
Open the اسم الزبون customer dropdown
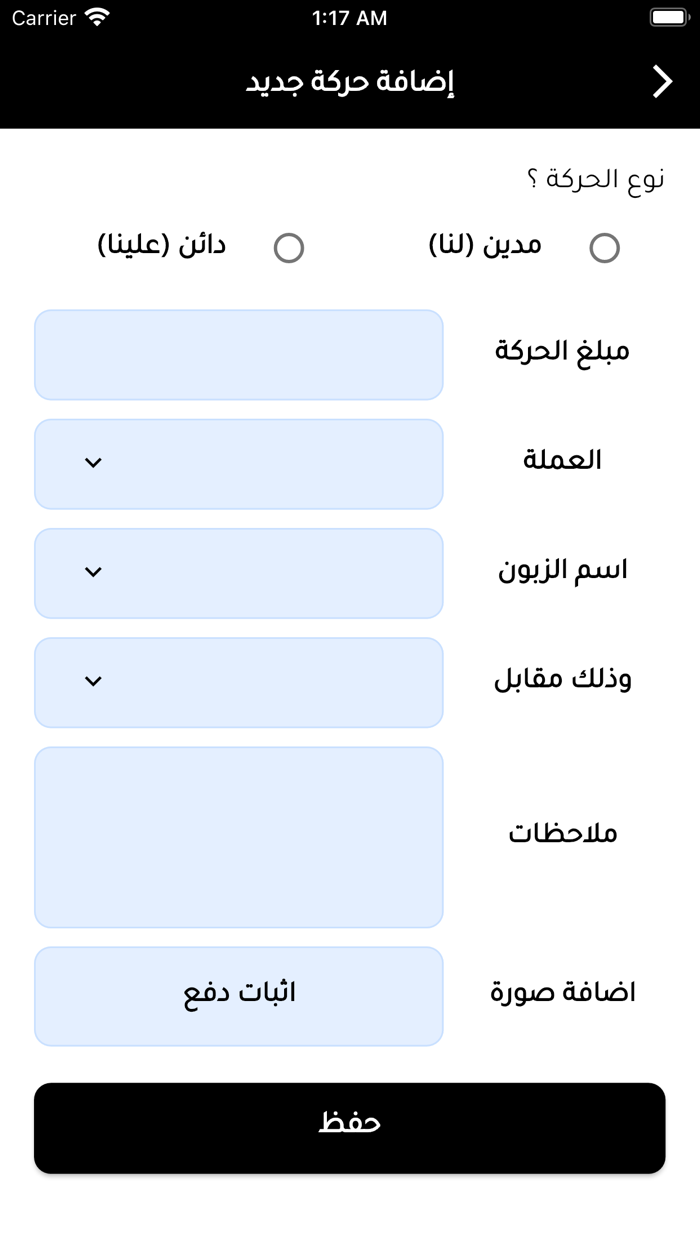pyautogui.click(x=238, y=572)
